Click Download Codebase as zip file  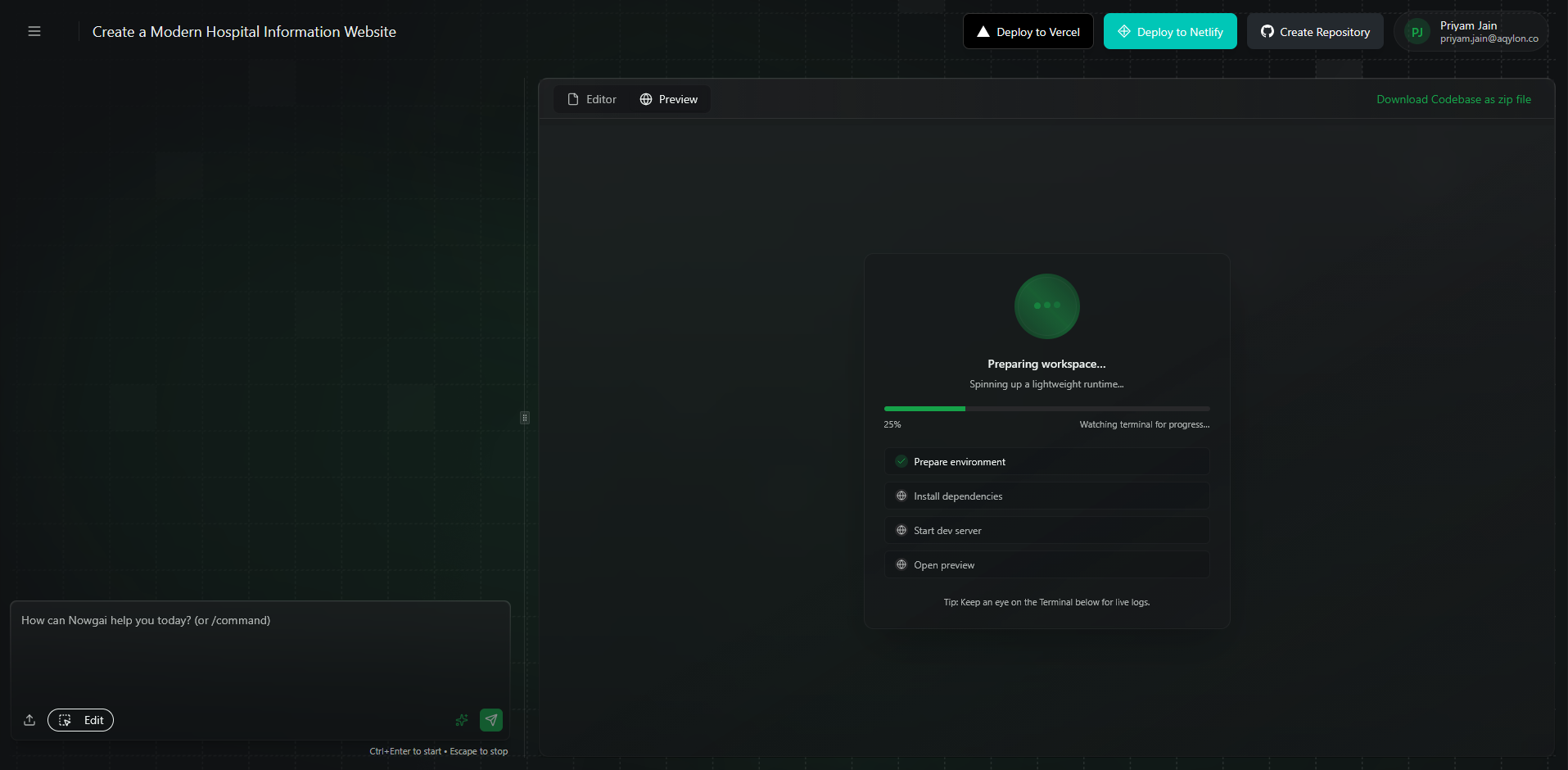pos(1453,98)
